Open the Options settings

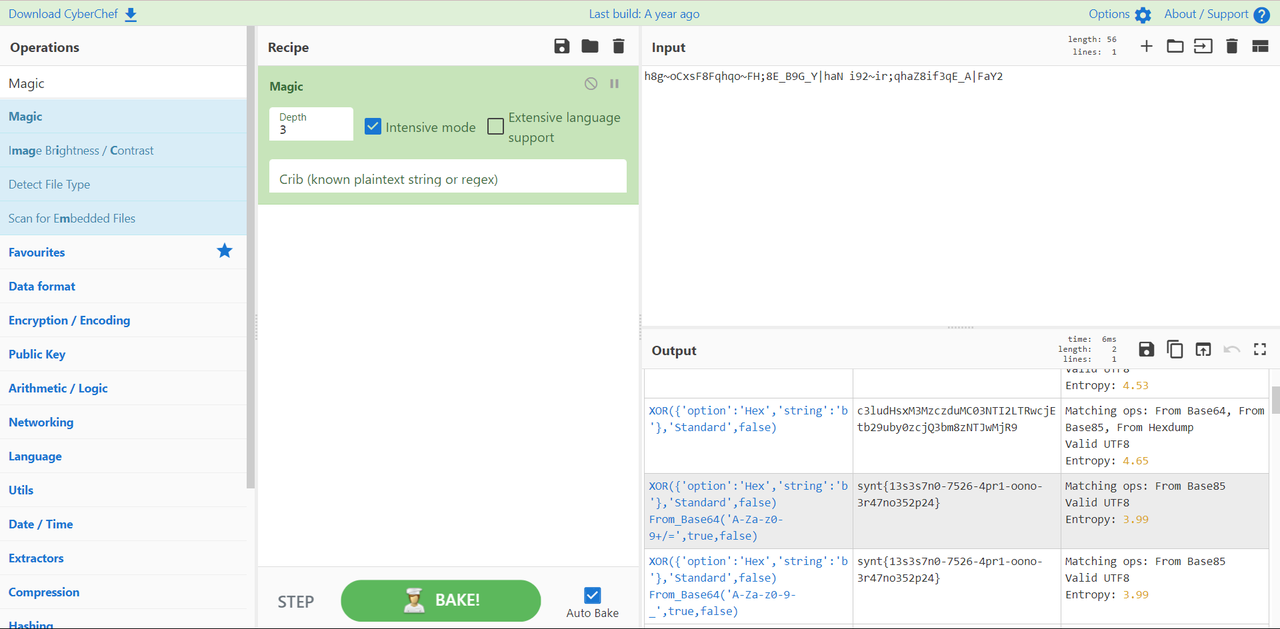click(x=1119, y=14)
